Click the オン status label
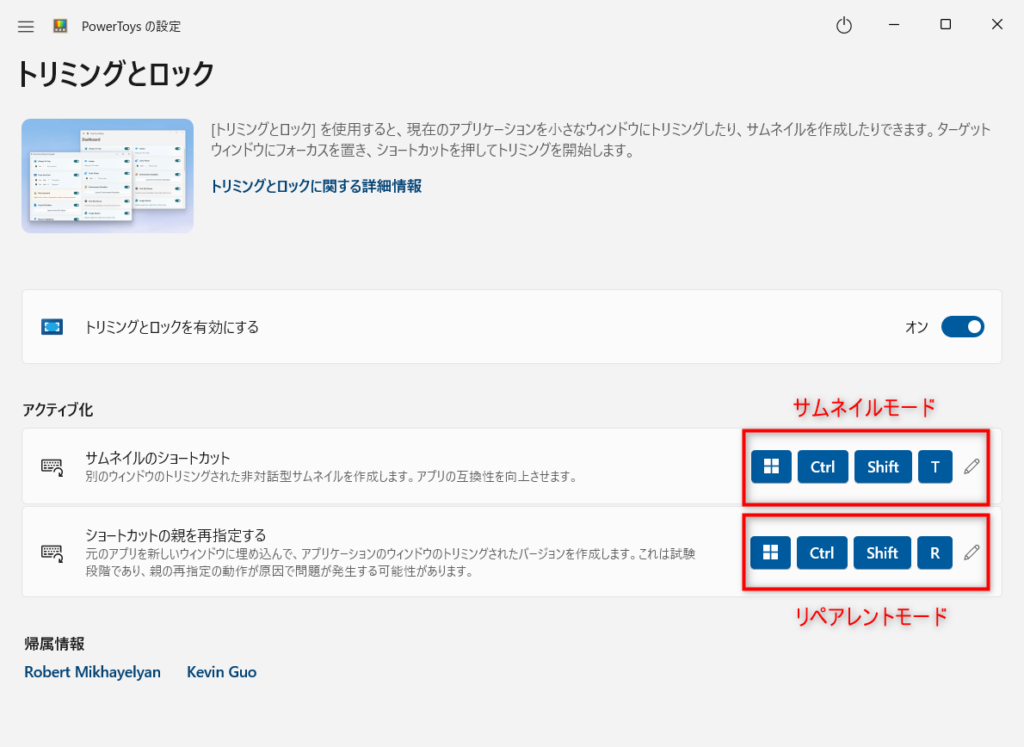Screen dimensions: 1024x747 coord(916,327)
